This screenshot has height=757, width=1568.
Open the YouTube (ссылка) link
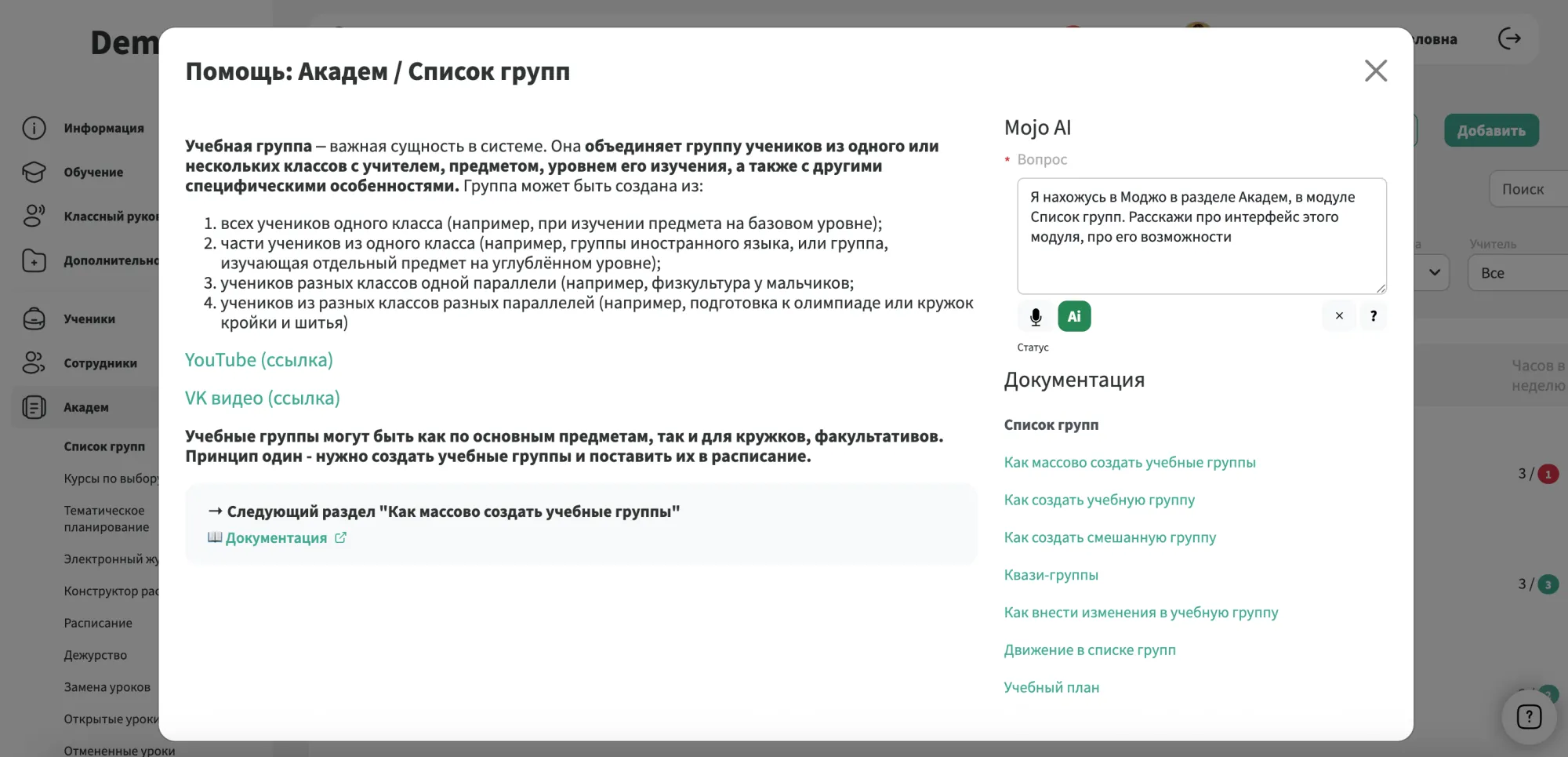point(259,360)
